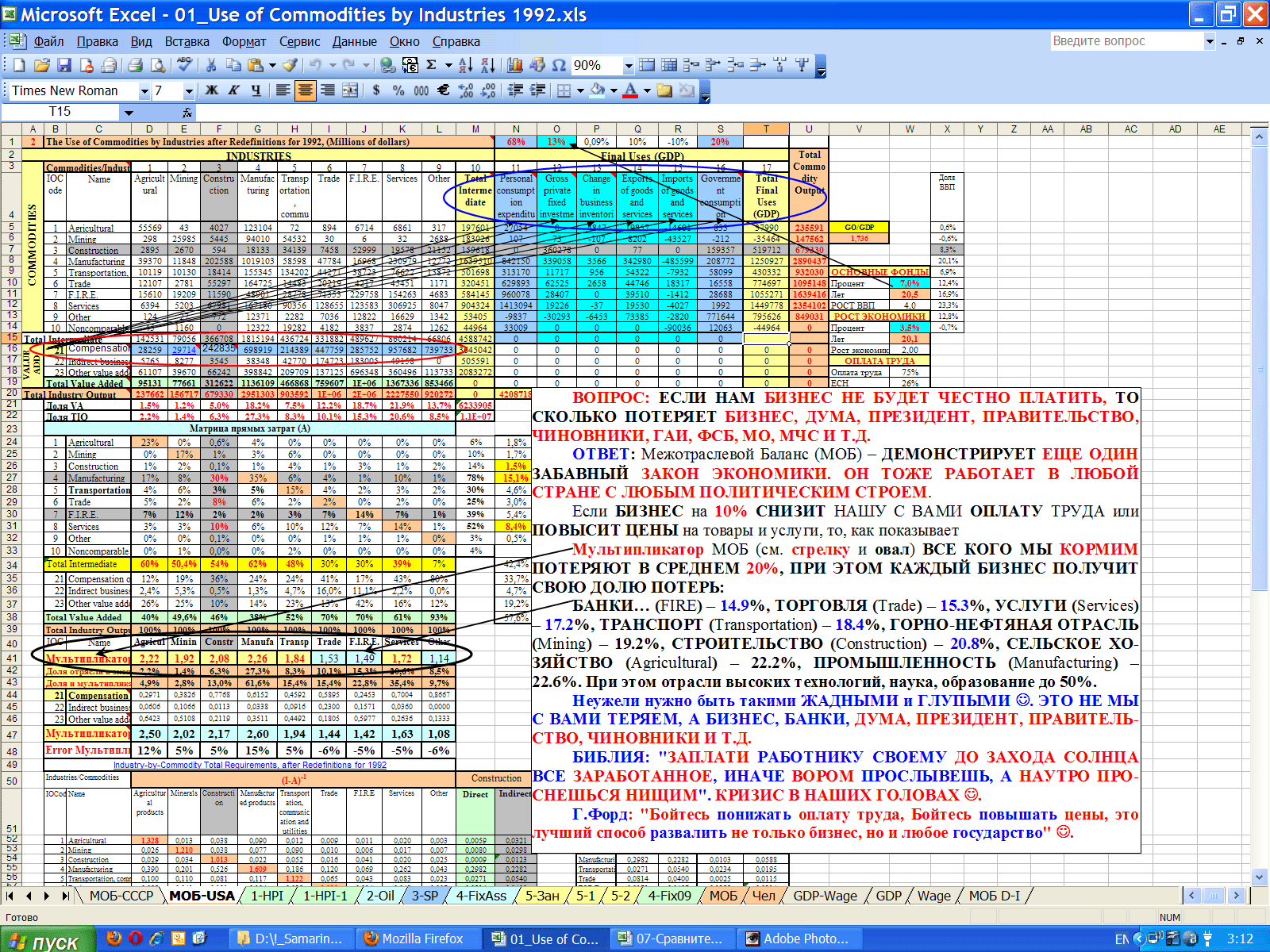The width and height of the screenshot is (1270, 952).
Task: Open the Name Box dropdown arrow
Action: coord(128,113)
